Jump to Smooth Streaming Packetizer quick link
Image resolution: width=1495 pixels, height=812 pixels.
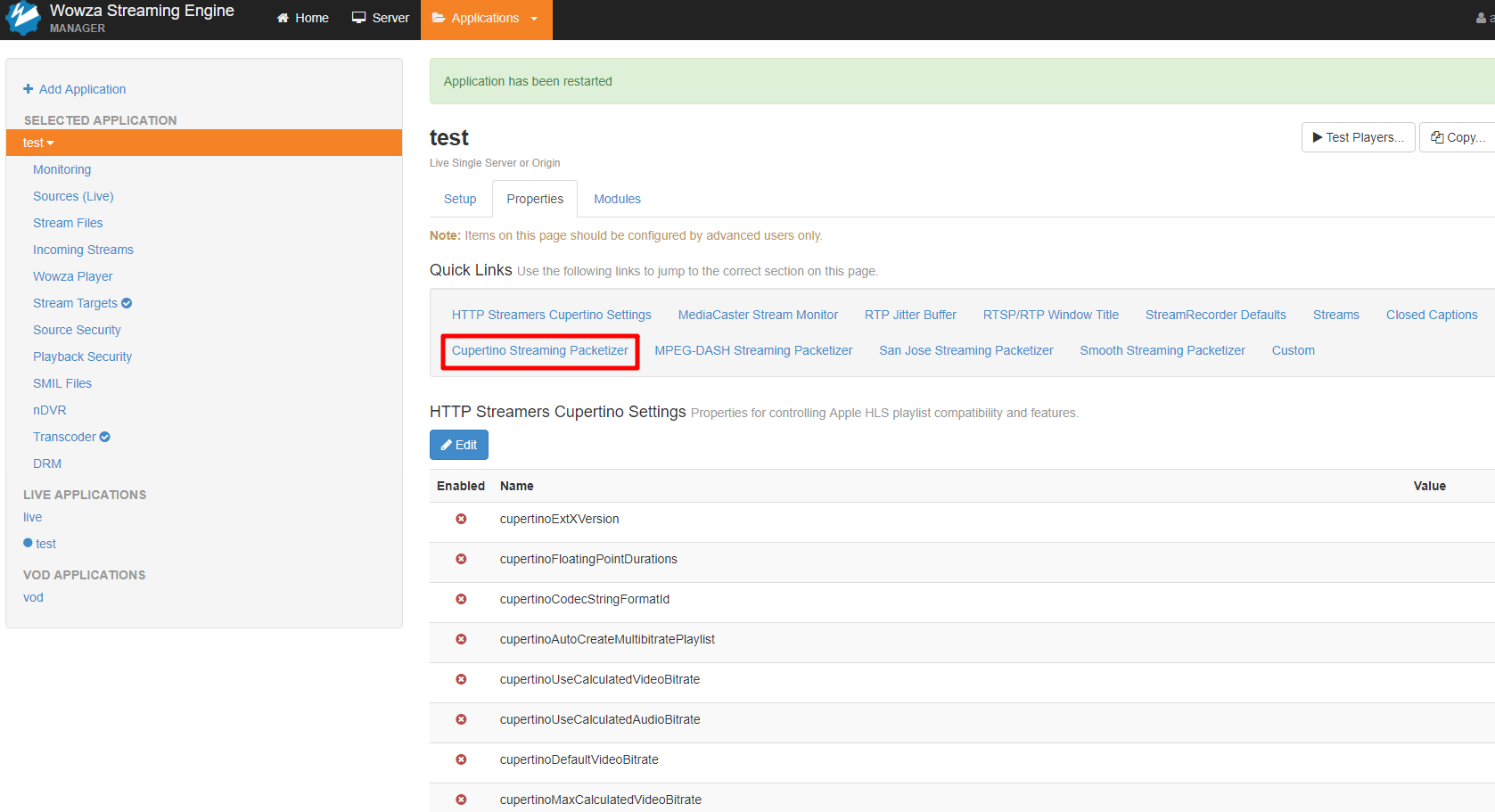1162,350
